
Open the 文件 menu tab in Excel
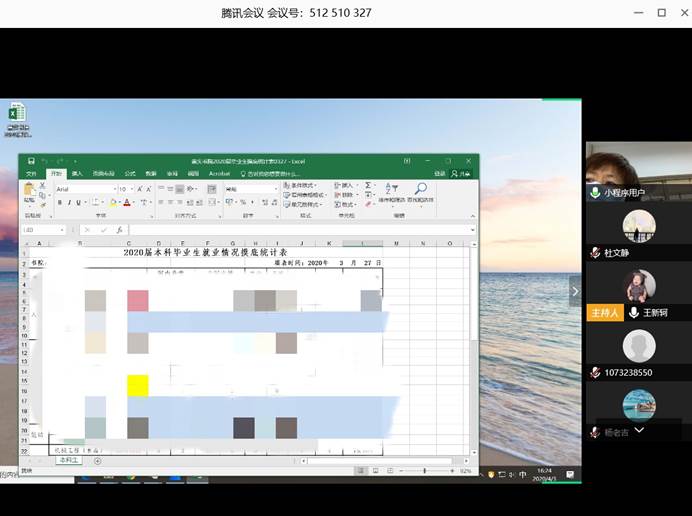pos(31,173)
